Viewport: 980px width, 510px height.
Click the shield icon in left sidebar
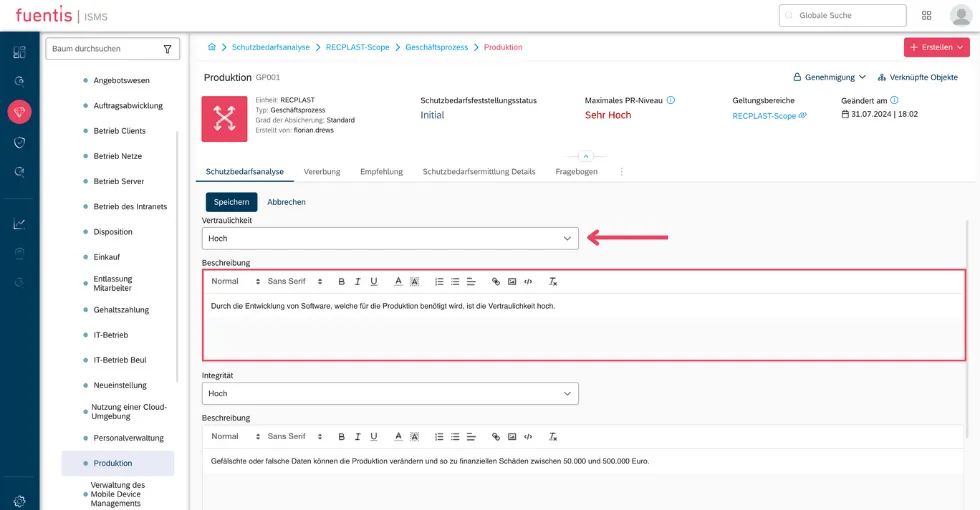(19, 142)
